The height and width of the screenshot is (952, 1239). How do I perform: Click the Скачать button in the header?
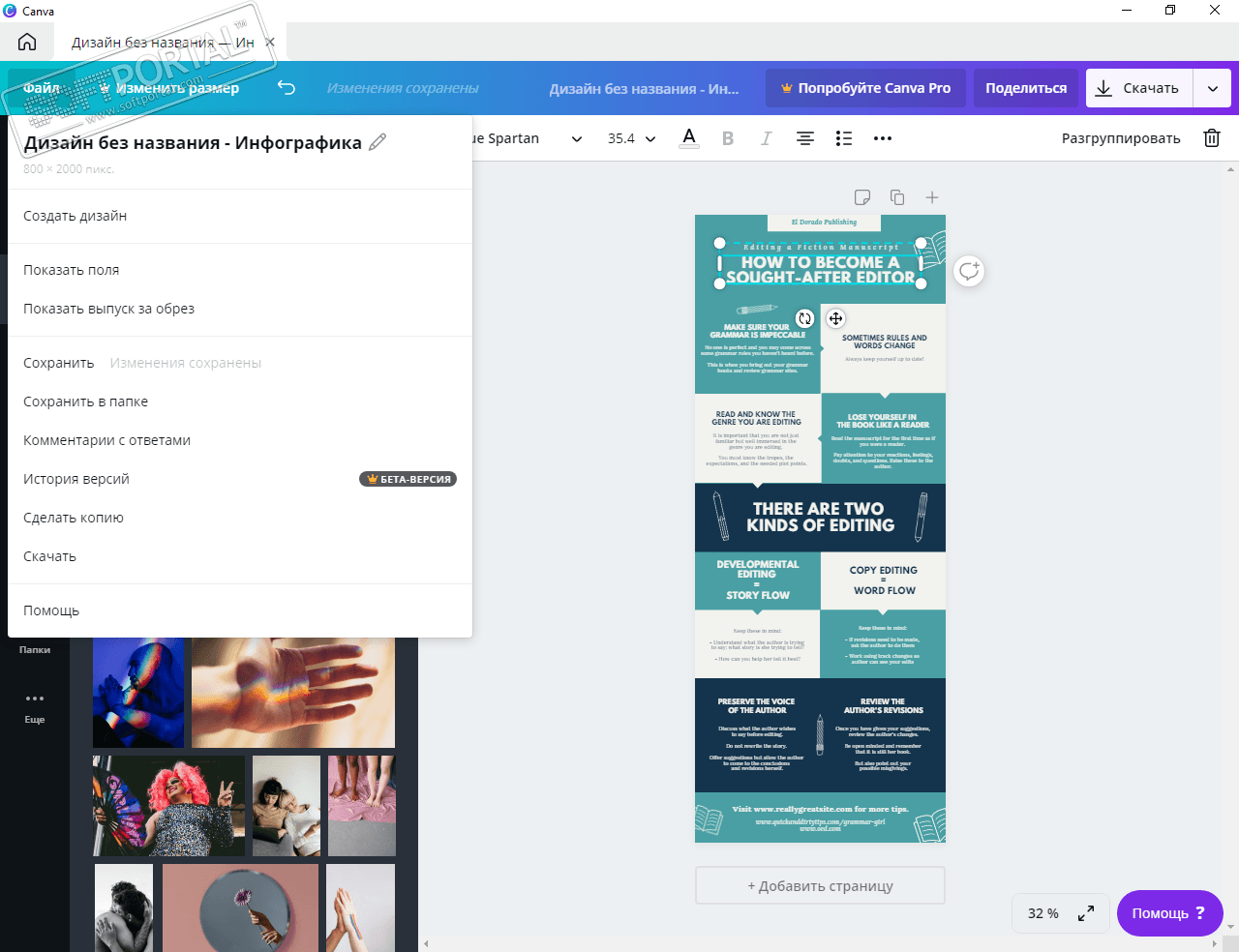(1139, 88)
